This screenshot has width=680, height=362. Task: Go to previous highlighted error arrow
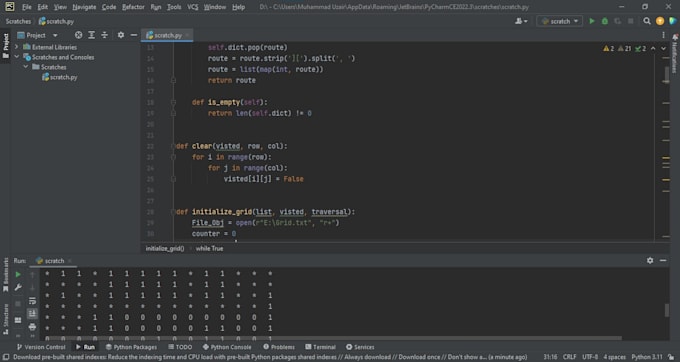[x=653, y=49]
